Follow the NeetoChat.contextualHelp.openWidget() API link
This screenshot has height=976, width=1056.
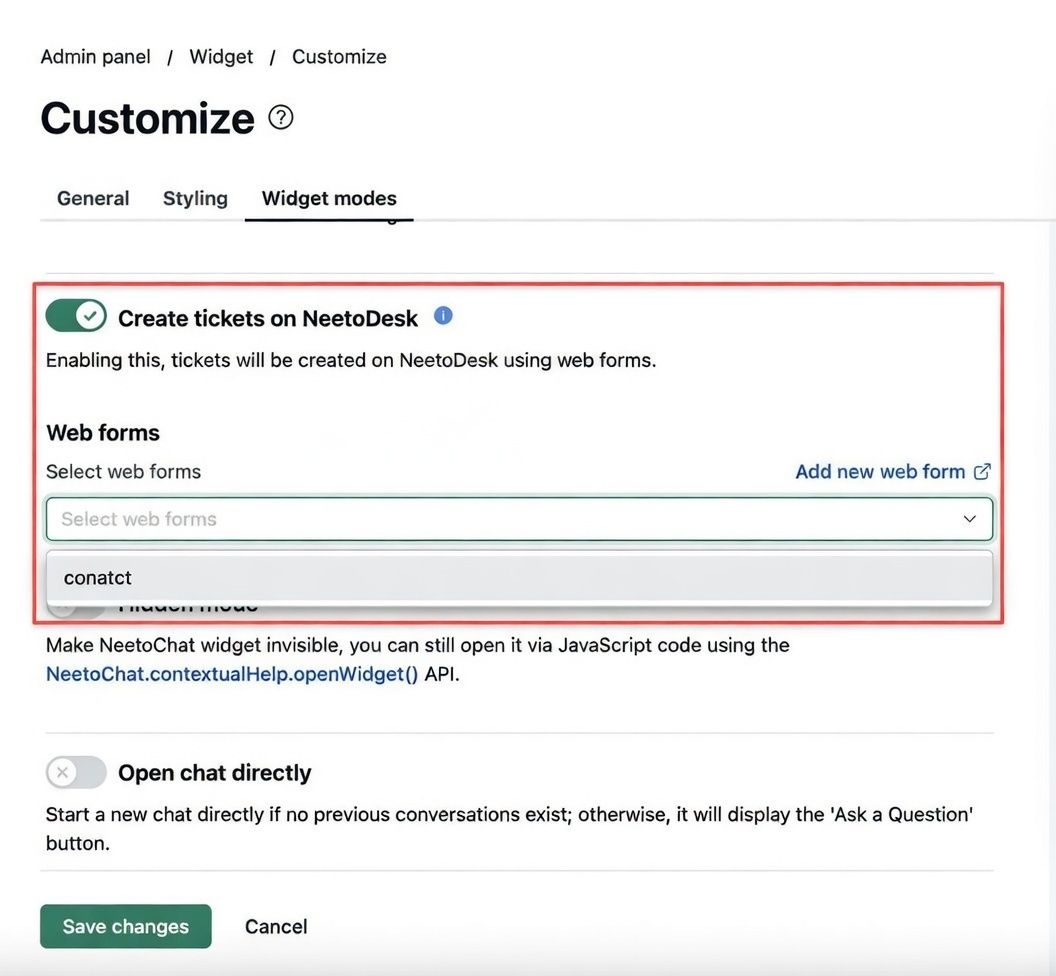click(232, 674)
